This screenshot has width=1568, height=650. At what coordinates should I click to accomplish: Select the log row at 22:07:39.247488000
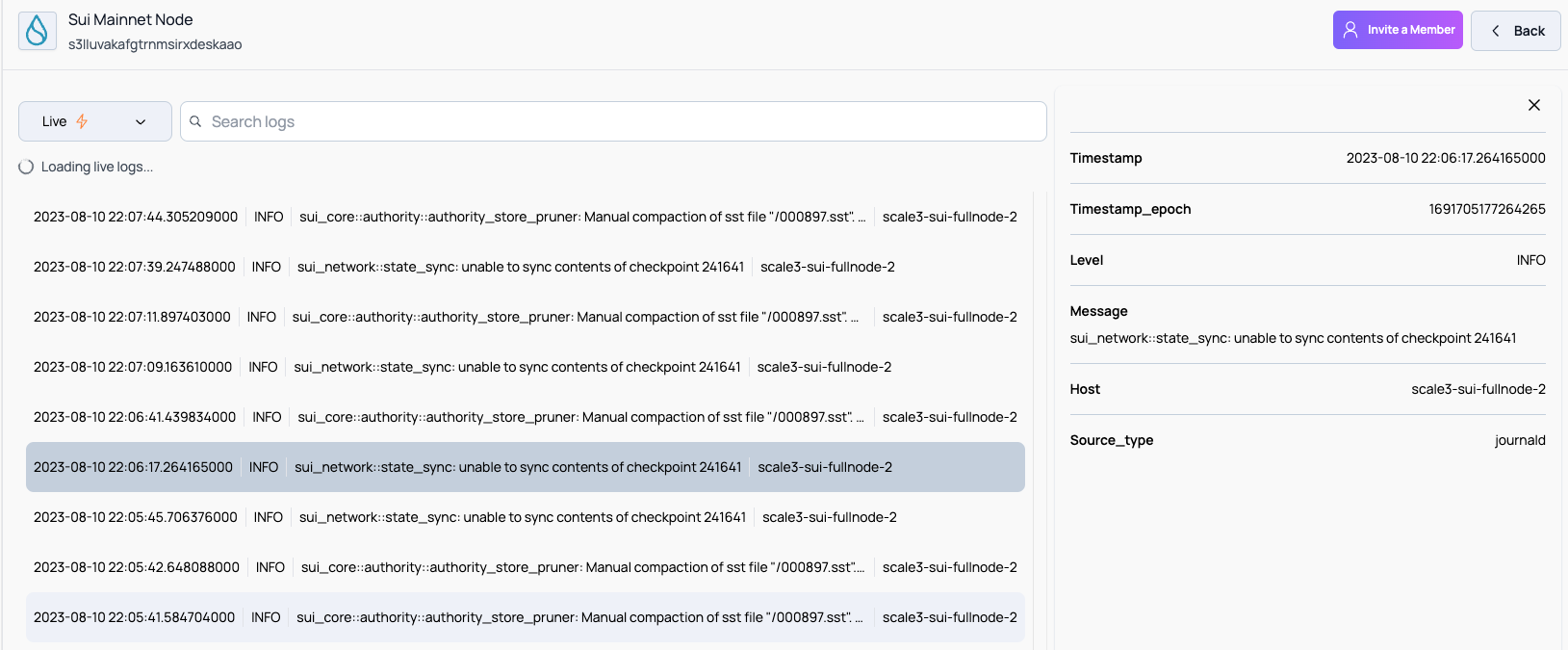[526, 267]
